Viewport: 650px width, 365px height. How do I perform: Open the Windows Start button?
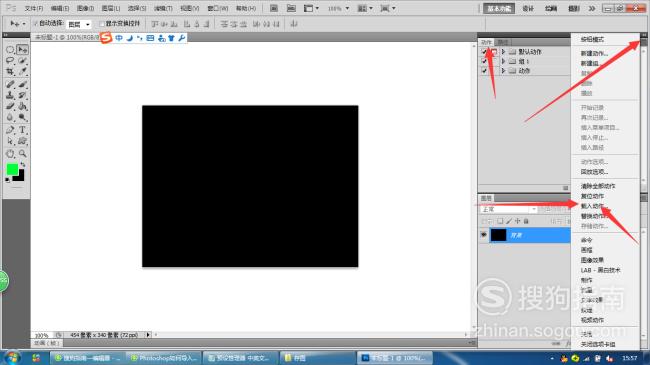(x=12, y=358)
